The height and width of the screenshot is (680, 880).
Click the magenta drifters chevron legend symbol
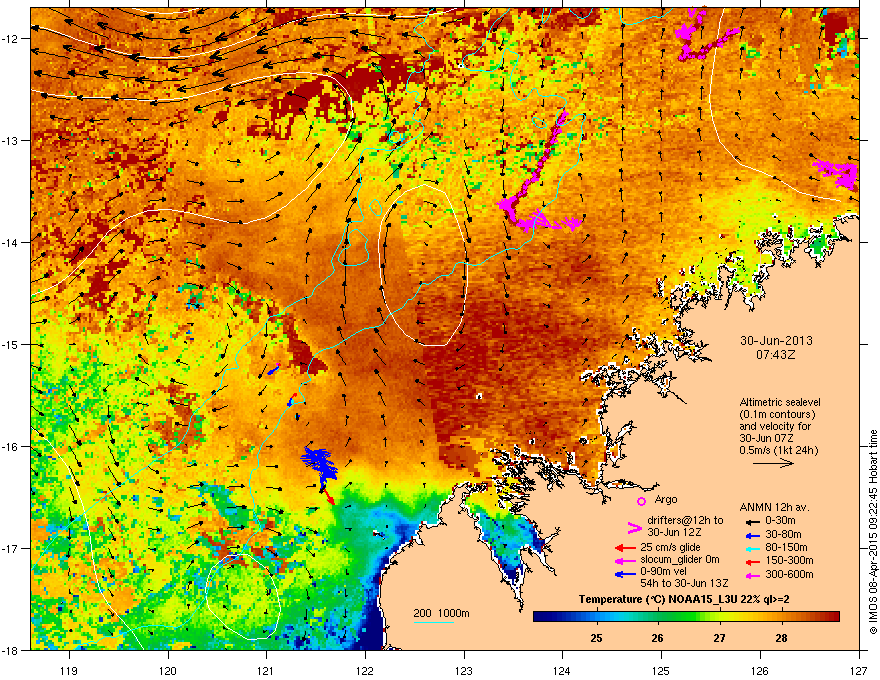click(x=634, y=527)
